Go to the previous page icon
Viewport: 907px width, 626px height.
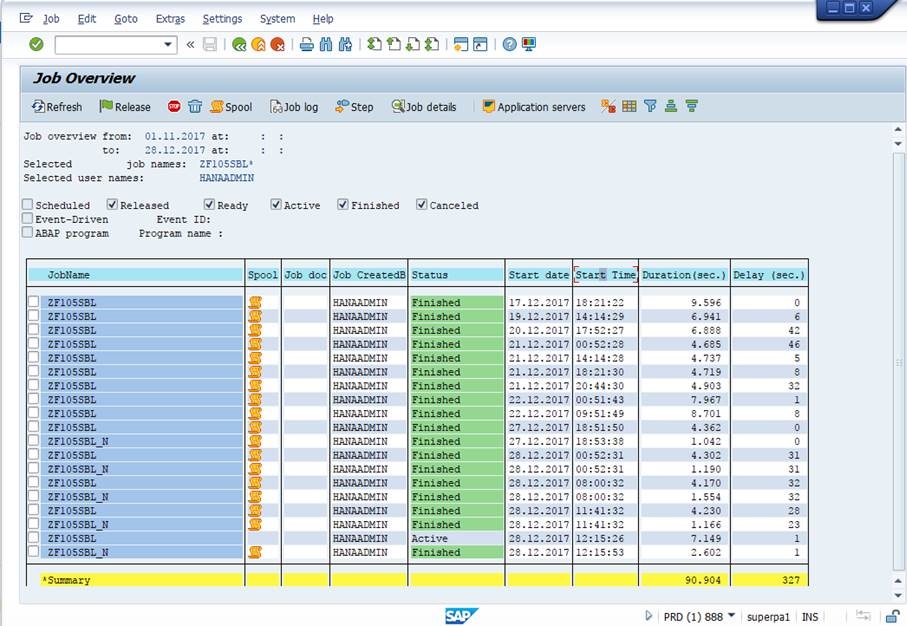393,45
